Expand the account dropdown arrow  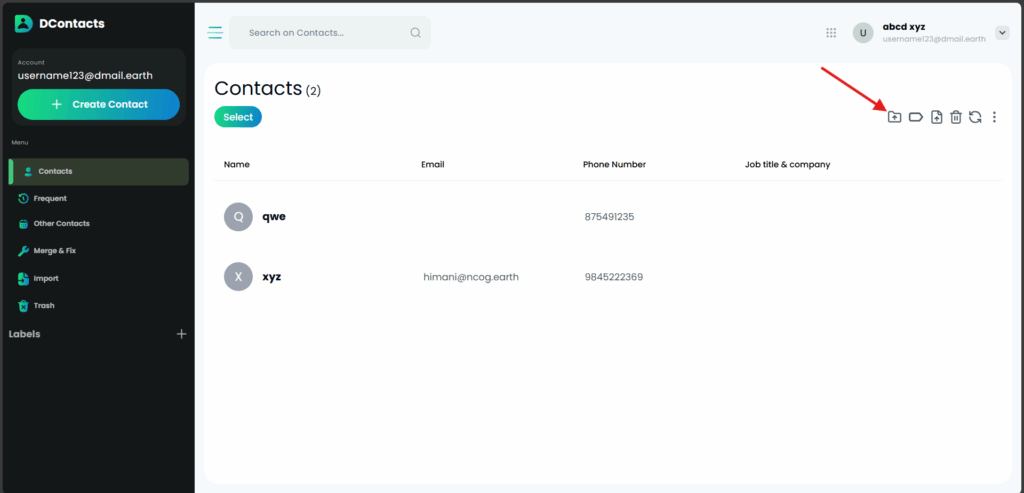click(1002, 33)
